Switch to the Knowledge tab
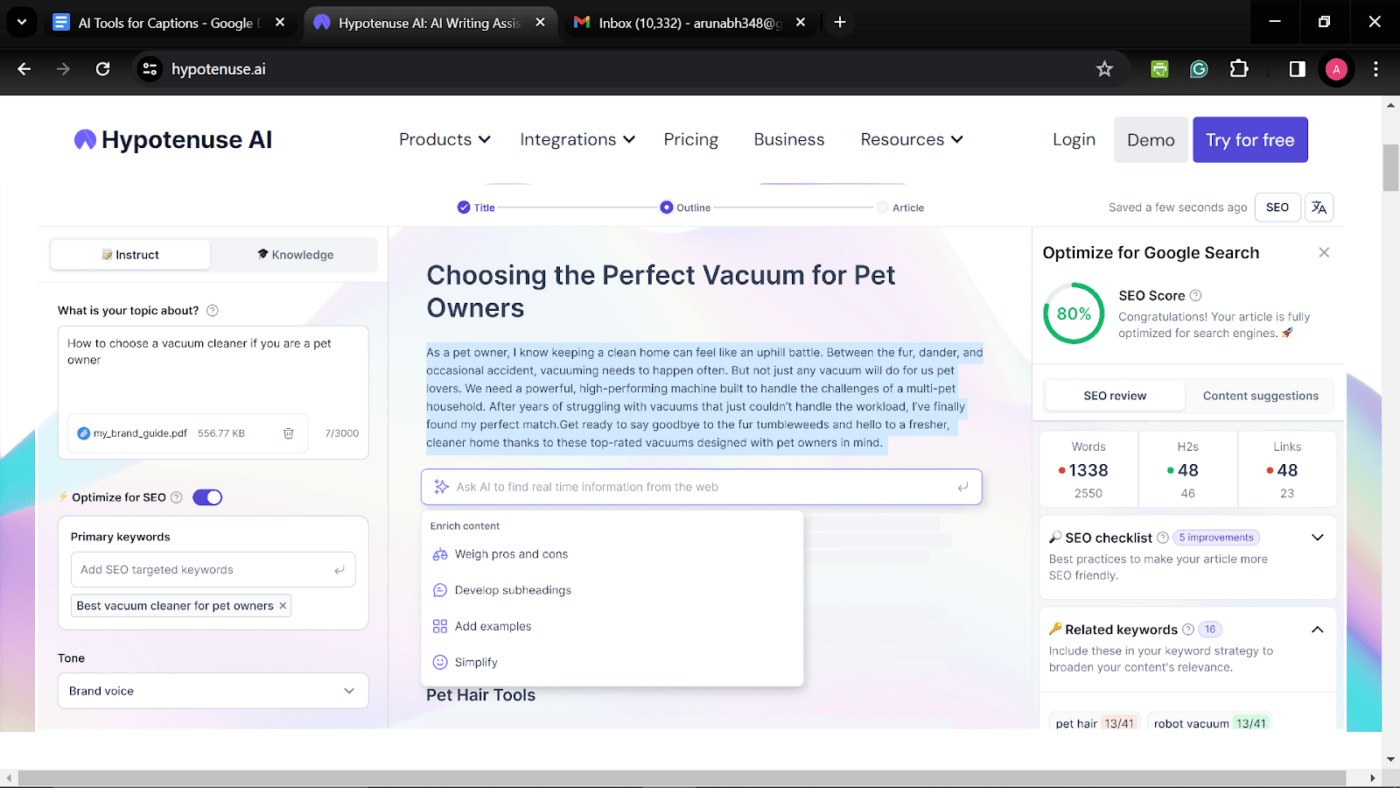Screen dimensions: 1400x788 (295, 255)
